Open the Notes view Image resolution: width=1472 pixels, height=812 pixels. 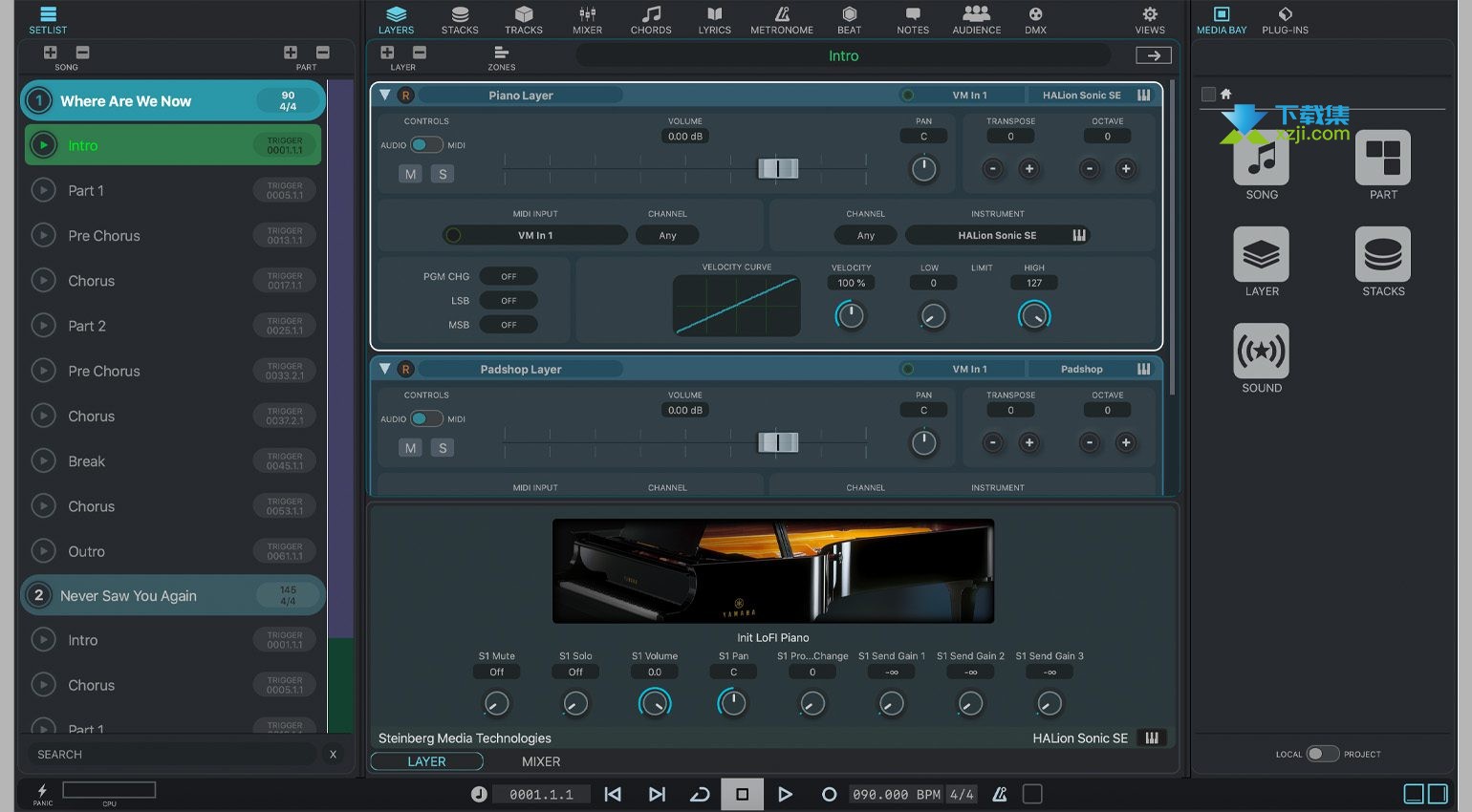pyautogui.click(x=913, y=20)
